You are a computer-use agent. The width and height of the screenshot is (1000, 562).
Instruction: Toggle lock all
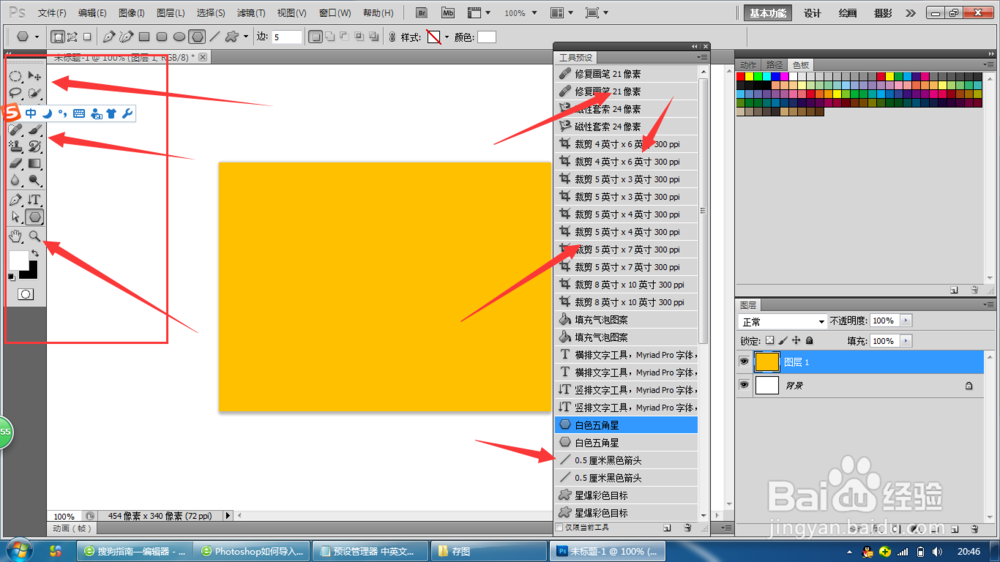coord(809,341)
